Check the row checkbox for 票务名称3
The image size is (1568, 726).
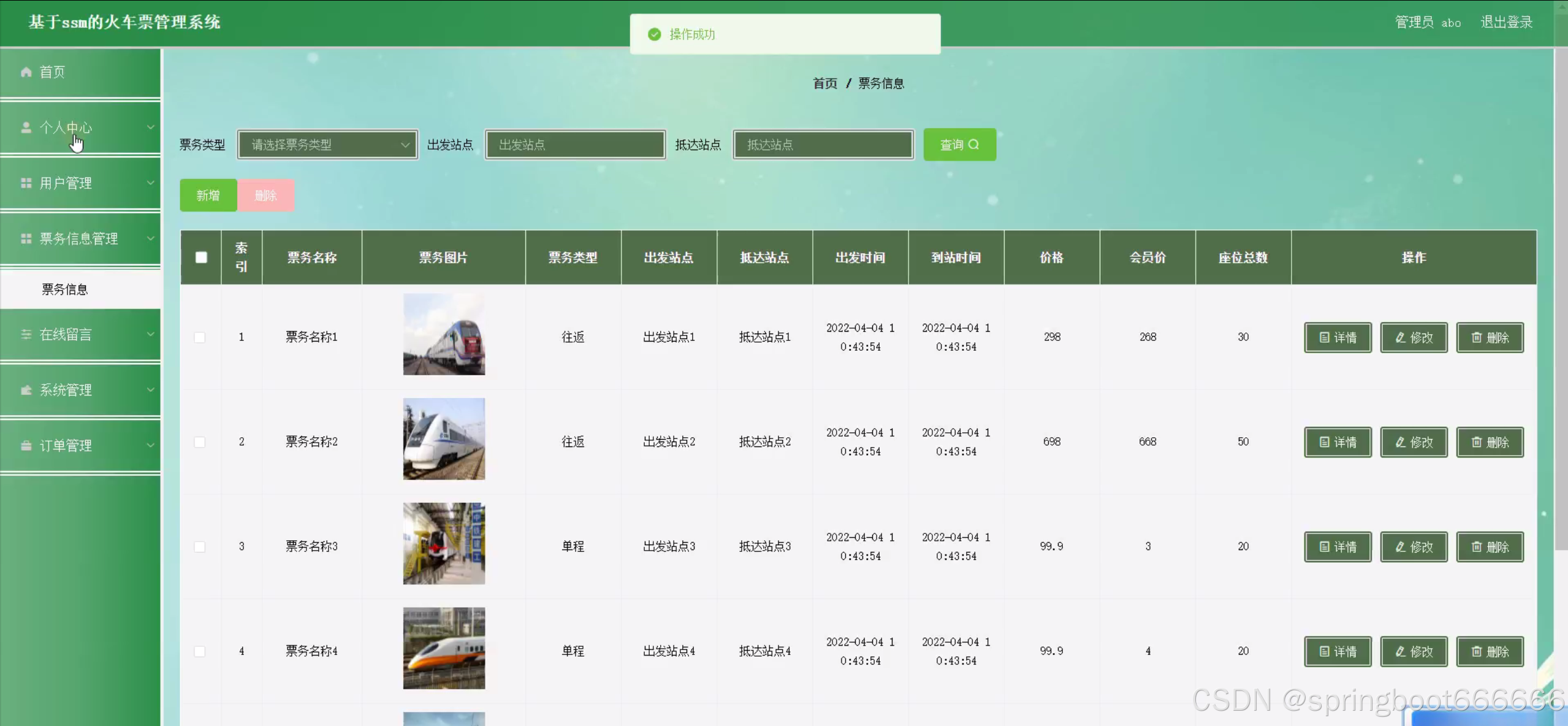point(200,546)
